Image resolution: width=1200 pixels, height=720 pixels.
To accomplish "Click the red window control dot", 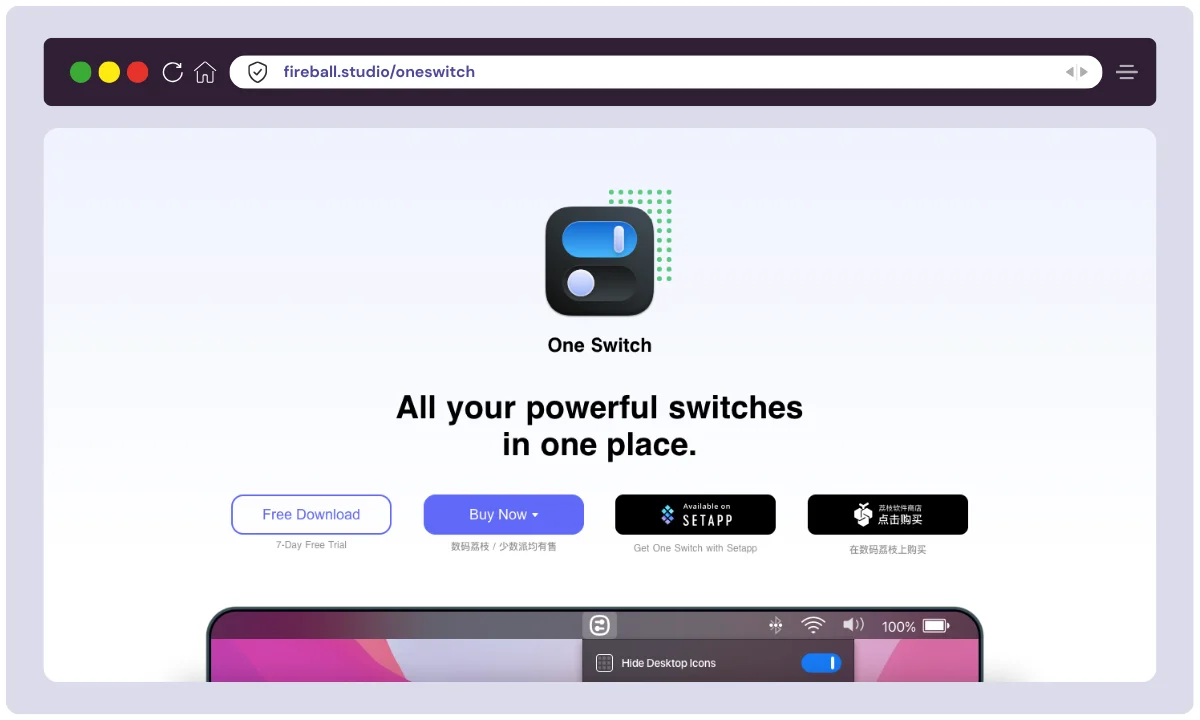I will pyautogui.click(x=138, y=72).
